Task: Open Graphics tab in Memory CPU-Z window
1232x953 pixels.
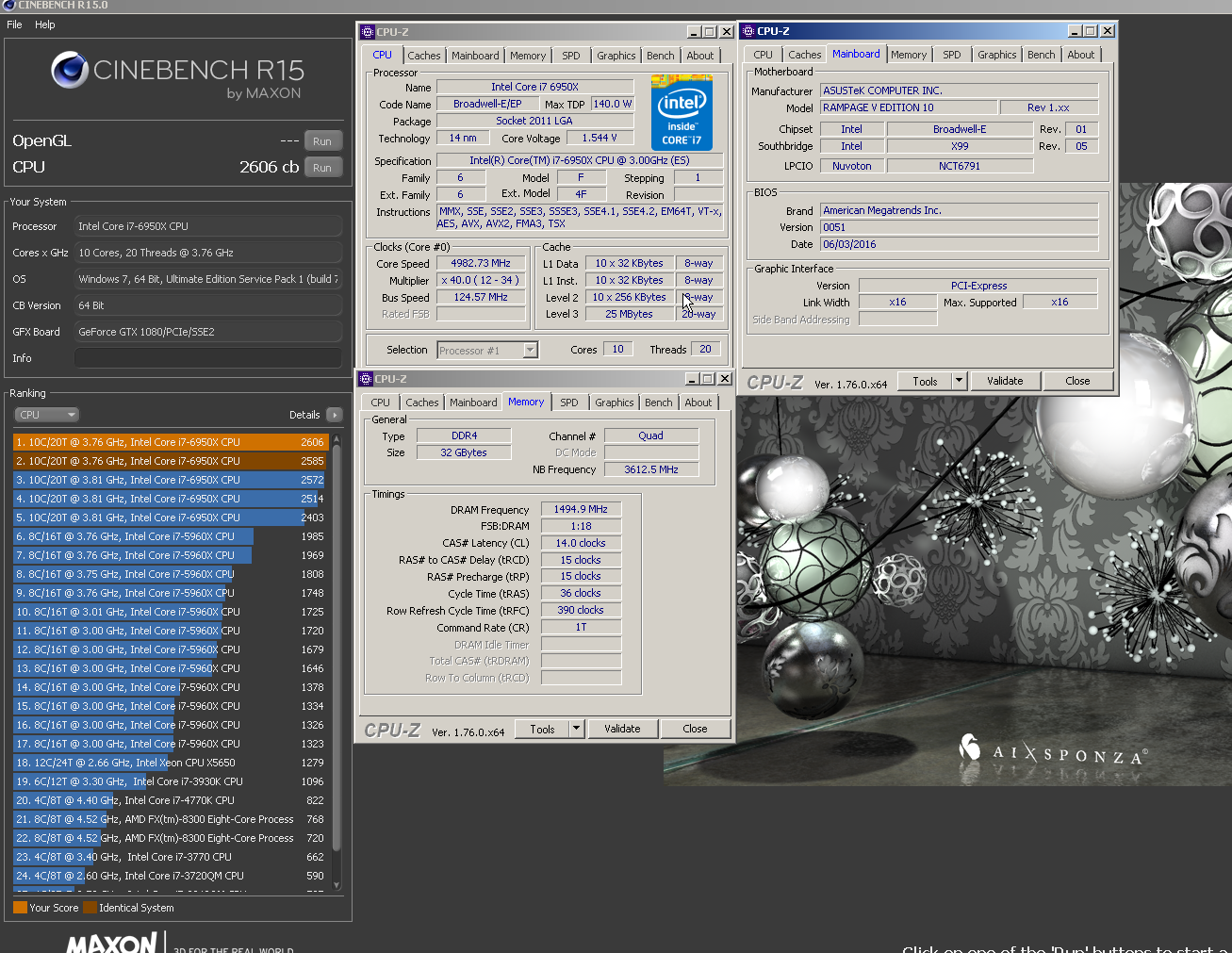Action: click(615, 403)
